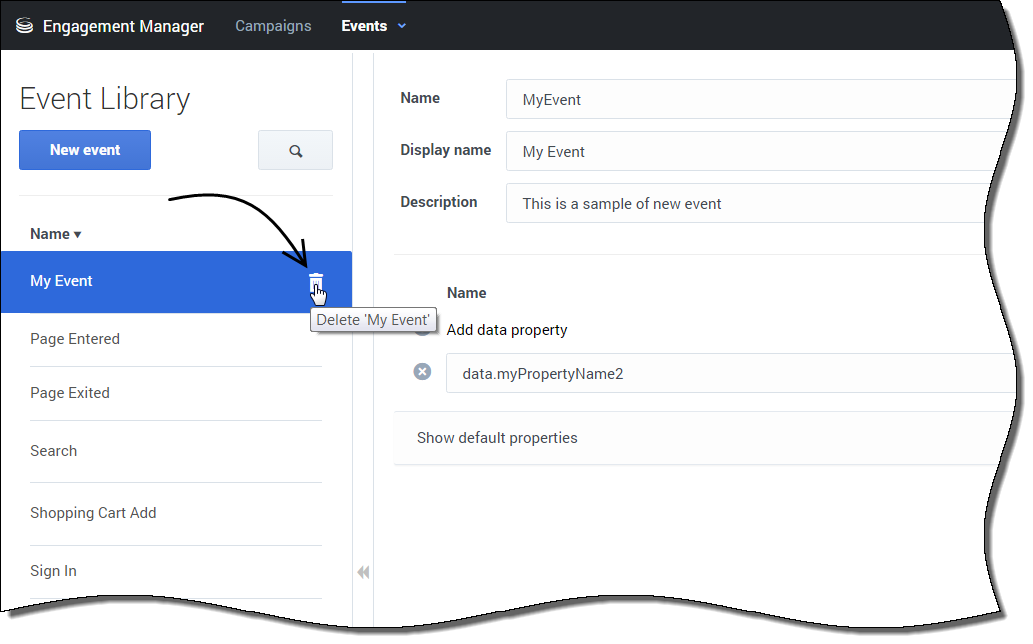Switch to the Campaigns tab
Viewport: 1033px width, 644px height.
[273, 26]
